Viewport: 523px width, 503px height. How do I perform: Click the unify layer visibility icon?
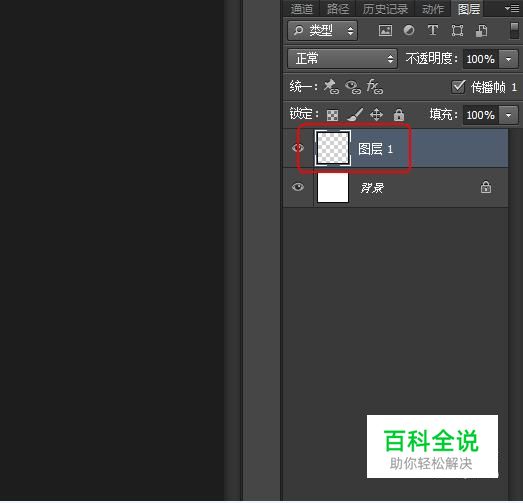(353, 87)
